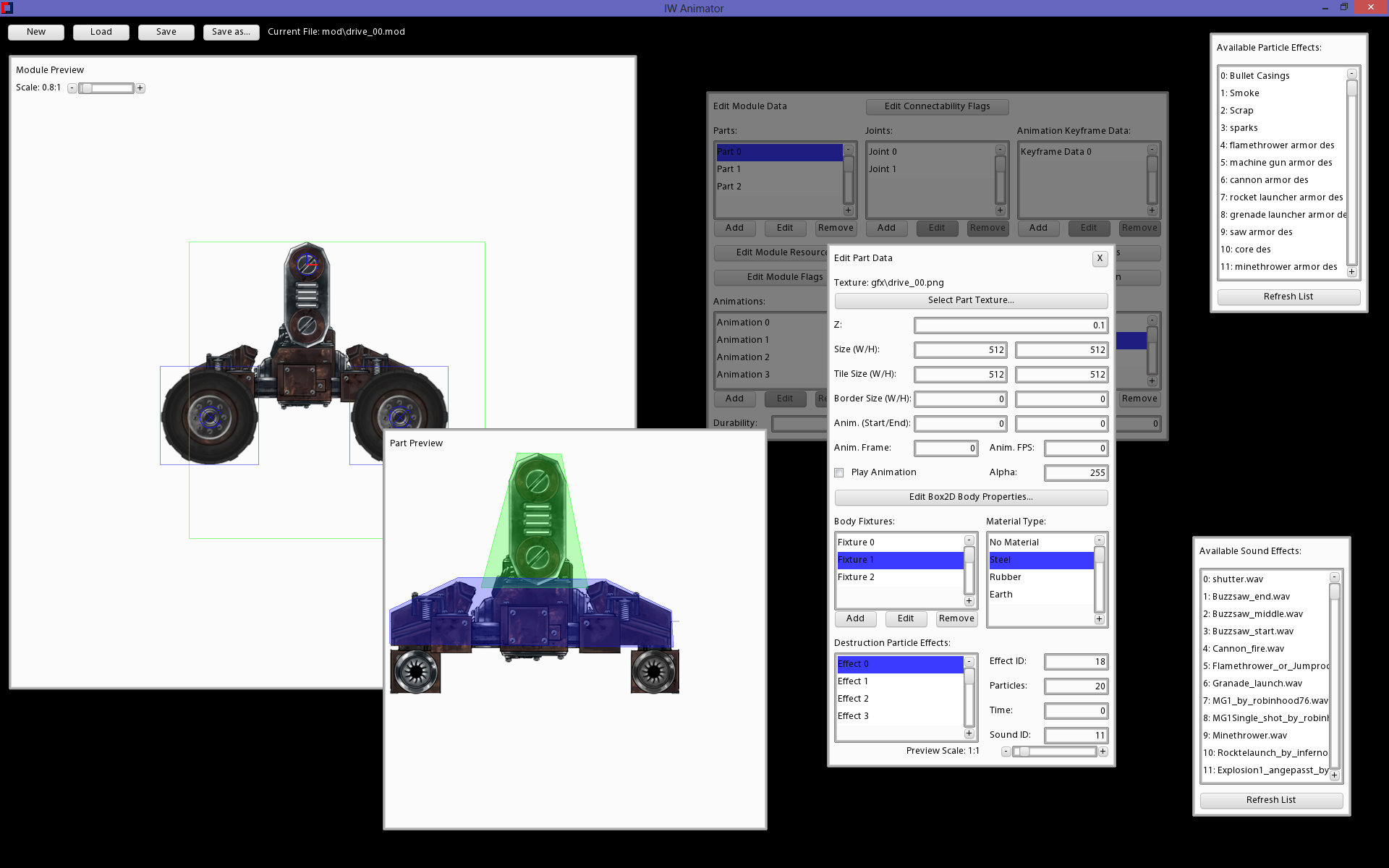
Task: Select Animation 2 in the Animations list
Action: [743, 357]
